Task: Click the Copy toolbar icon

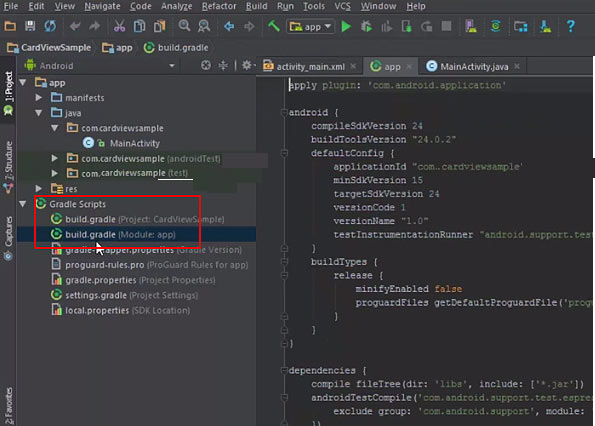Action: pyautogui.click(x=139, y=26)
